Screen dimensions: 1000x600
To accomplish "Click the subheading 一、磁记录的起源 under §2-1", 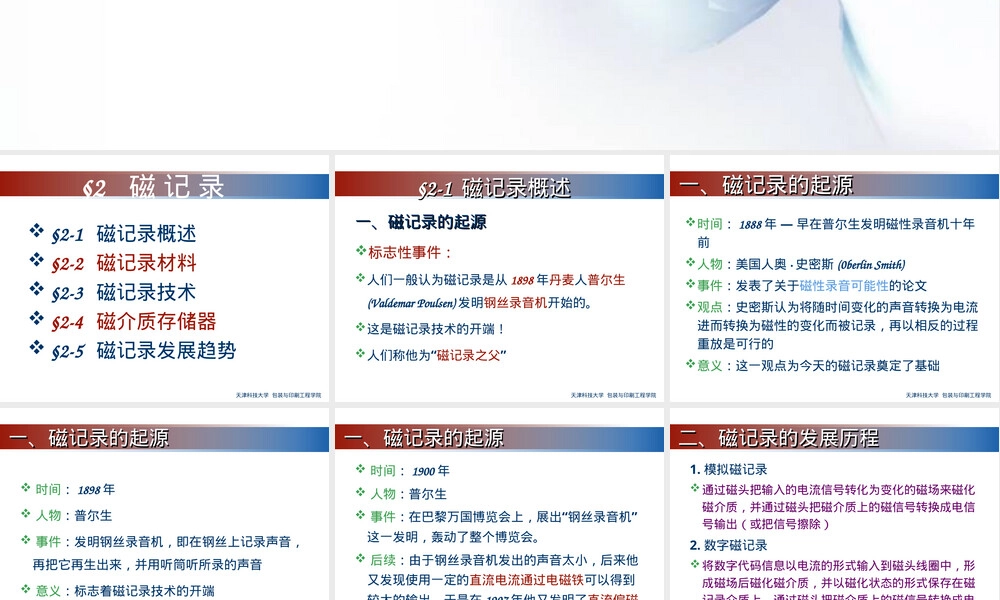I will 421,223.
